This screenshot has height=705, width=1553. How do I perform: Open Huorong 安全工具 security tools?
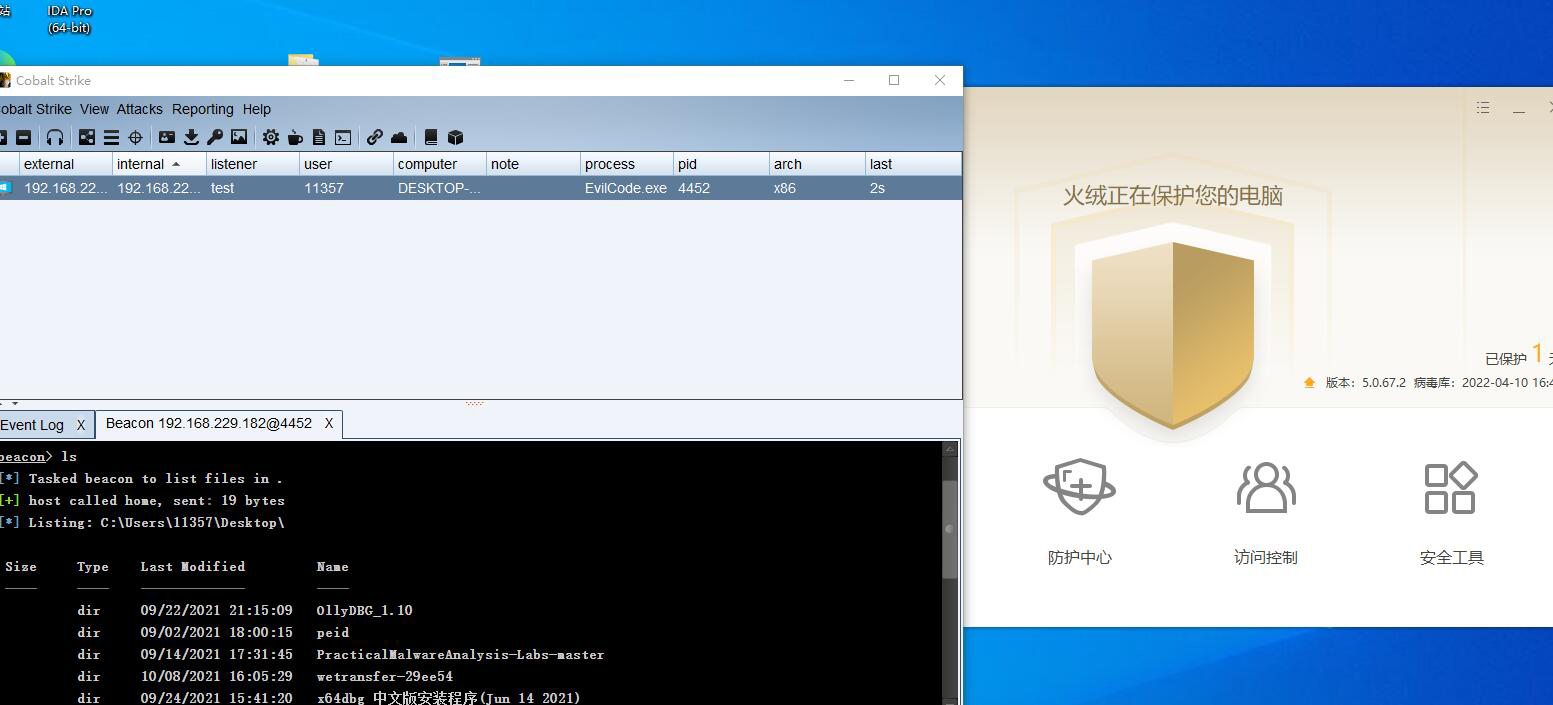coord(1451,505)
